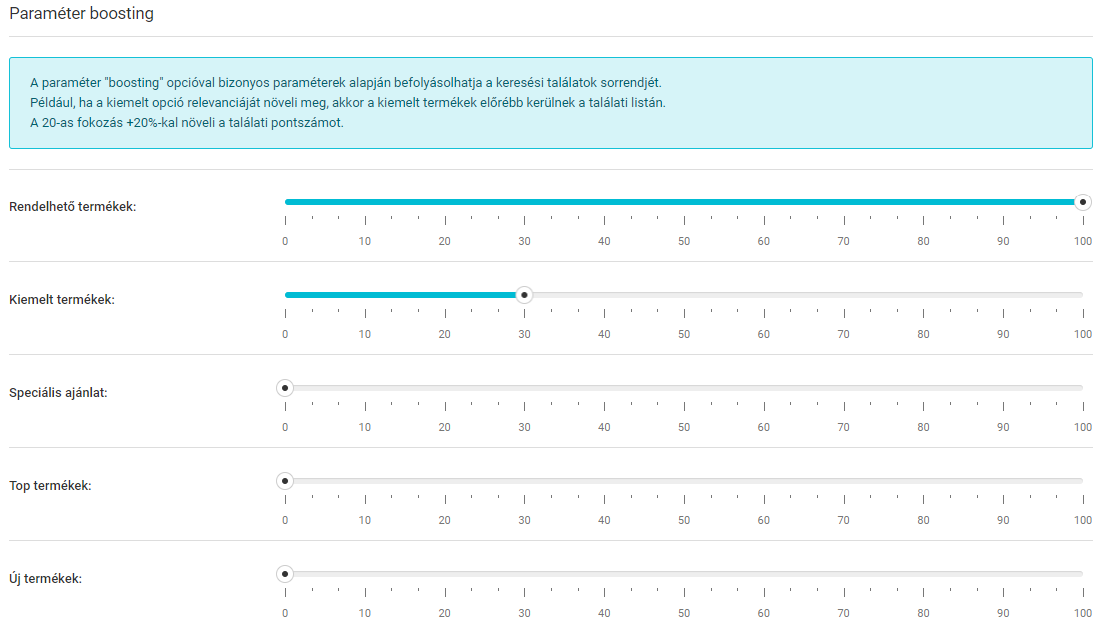Click the Speciális ajánlat label
Image resolution: width=1107 pixels, height=641 pixels.
(58, 393)
